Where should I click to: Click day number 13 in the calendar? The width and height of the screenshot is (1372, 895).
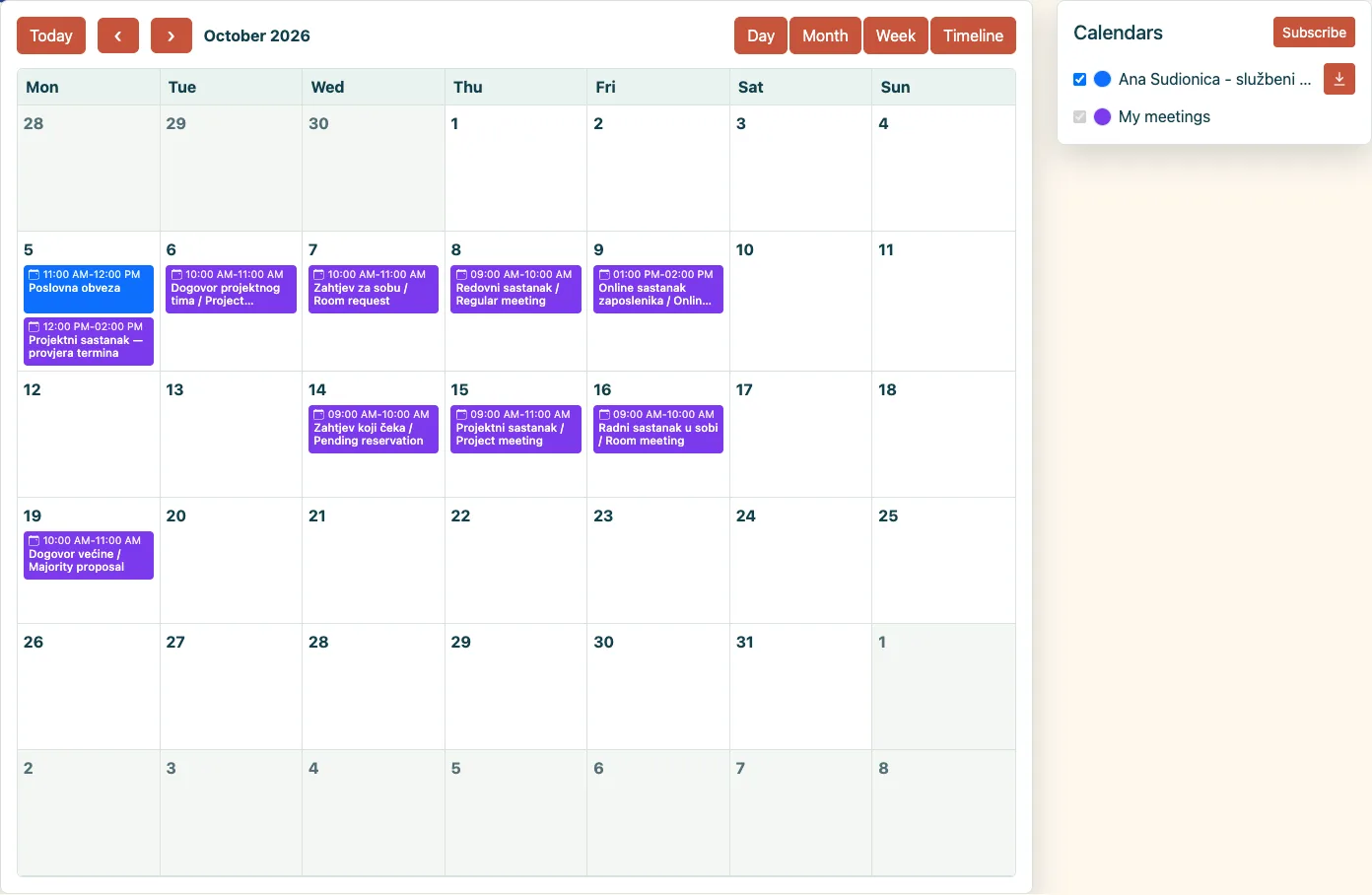174,389
